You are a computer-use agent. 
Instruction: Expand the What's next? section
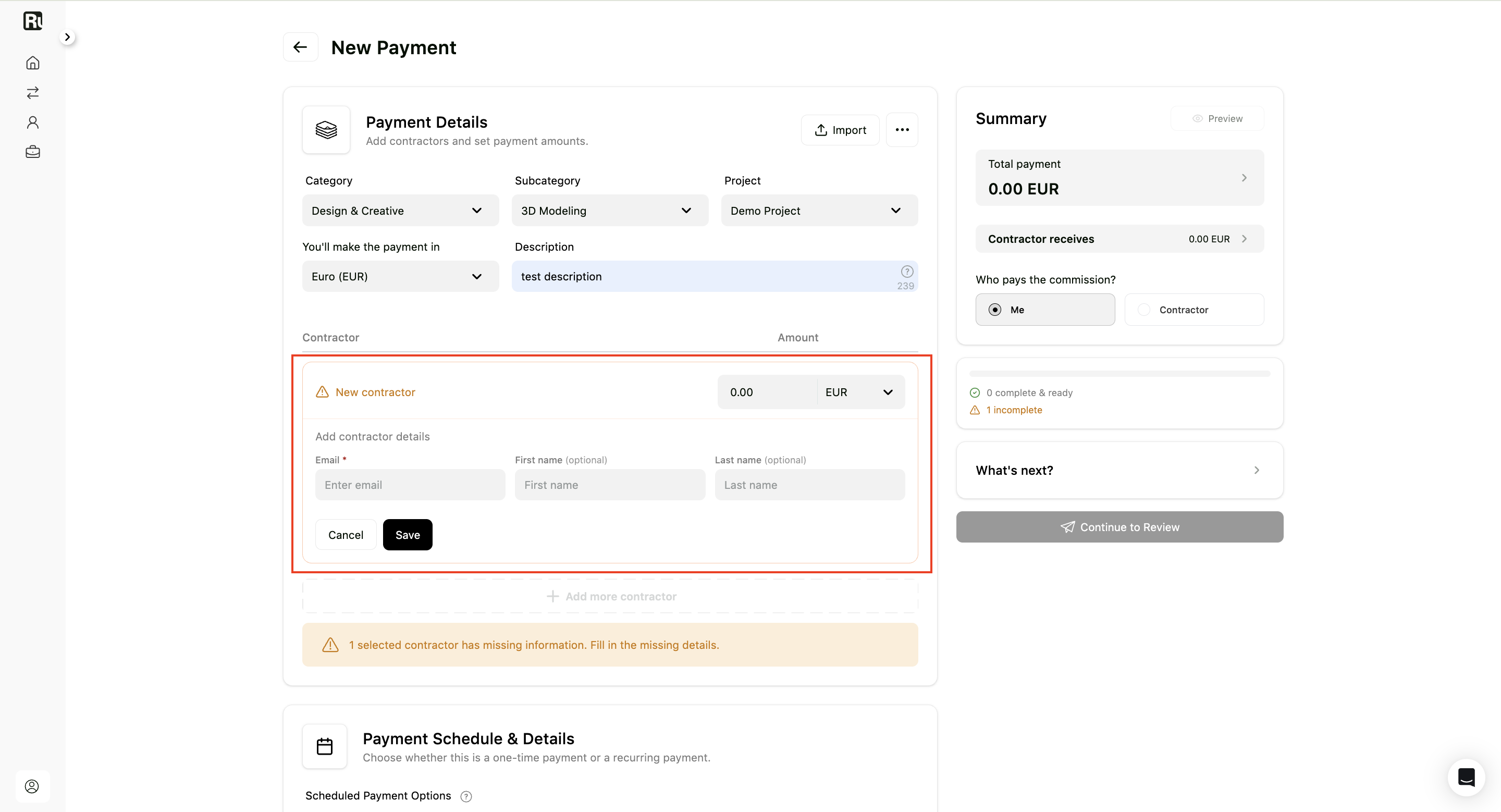tap(1119, 471)
